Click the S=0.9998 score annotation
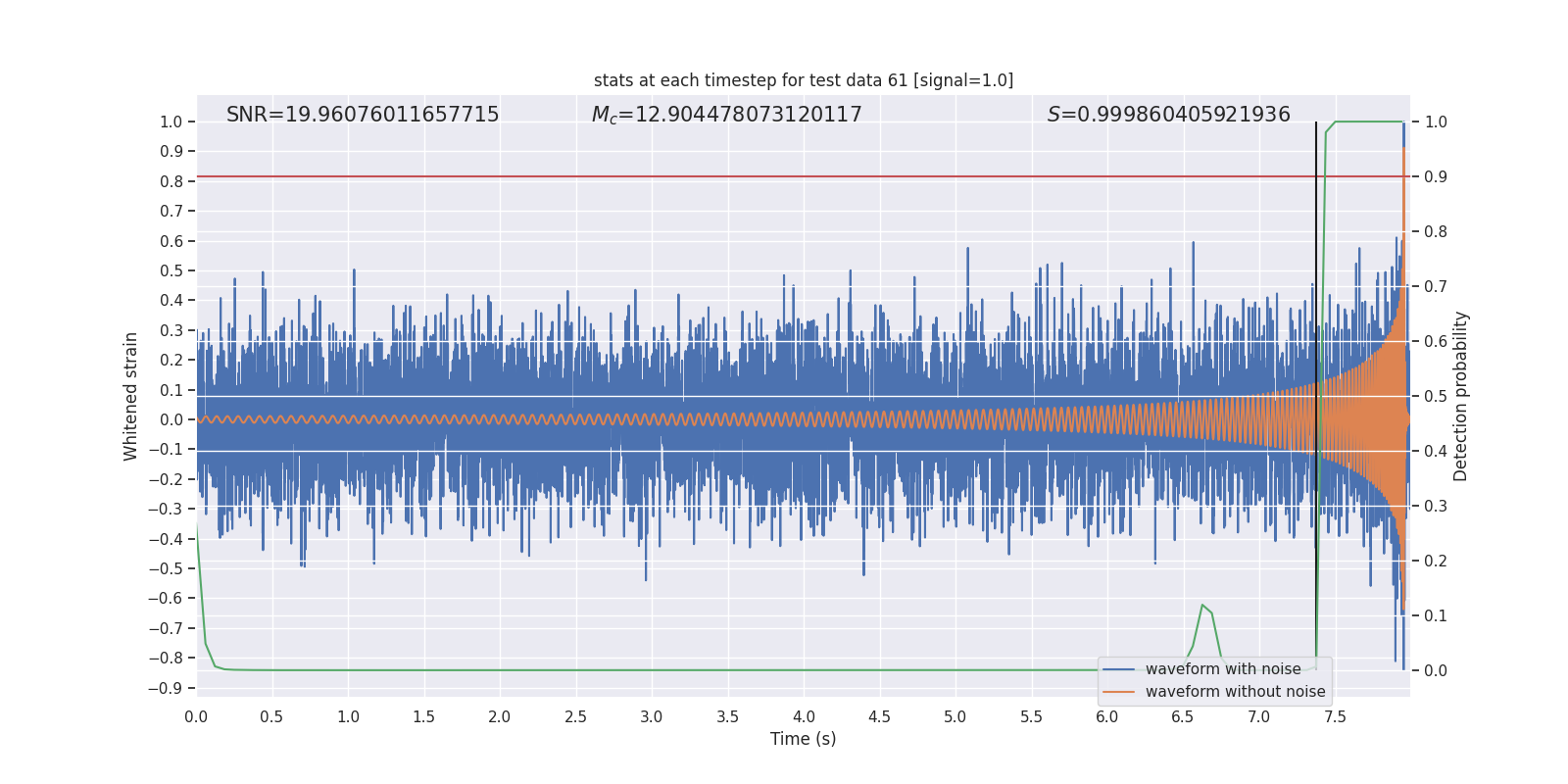The width and height of the screenshot is (1568, 784). tap(1168, 115)
